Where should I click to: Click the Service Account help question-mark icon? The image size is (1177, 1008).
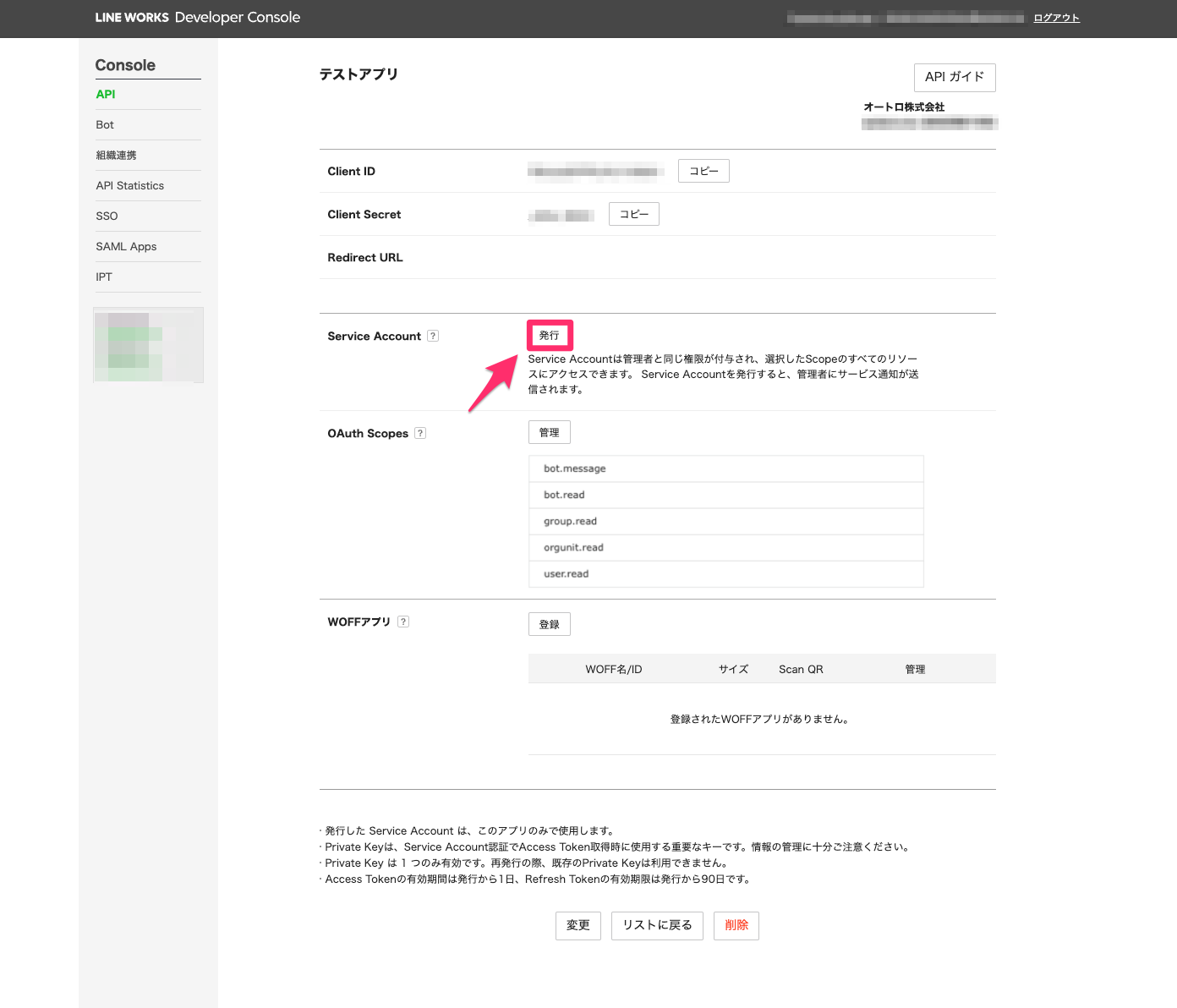[433, 336]
